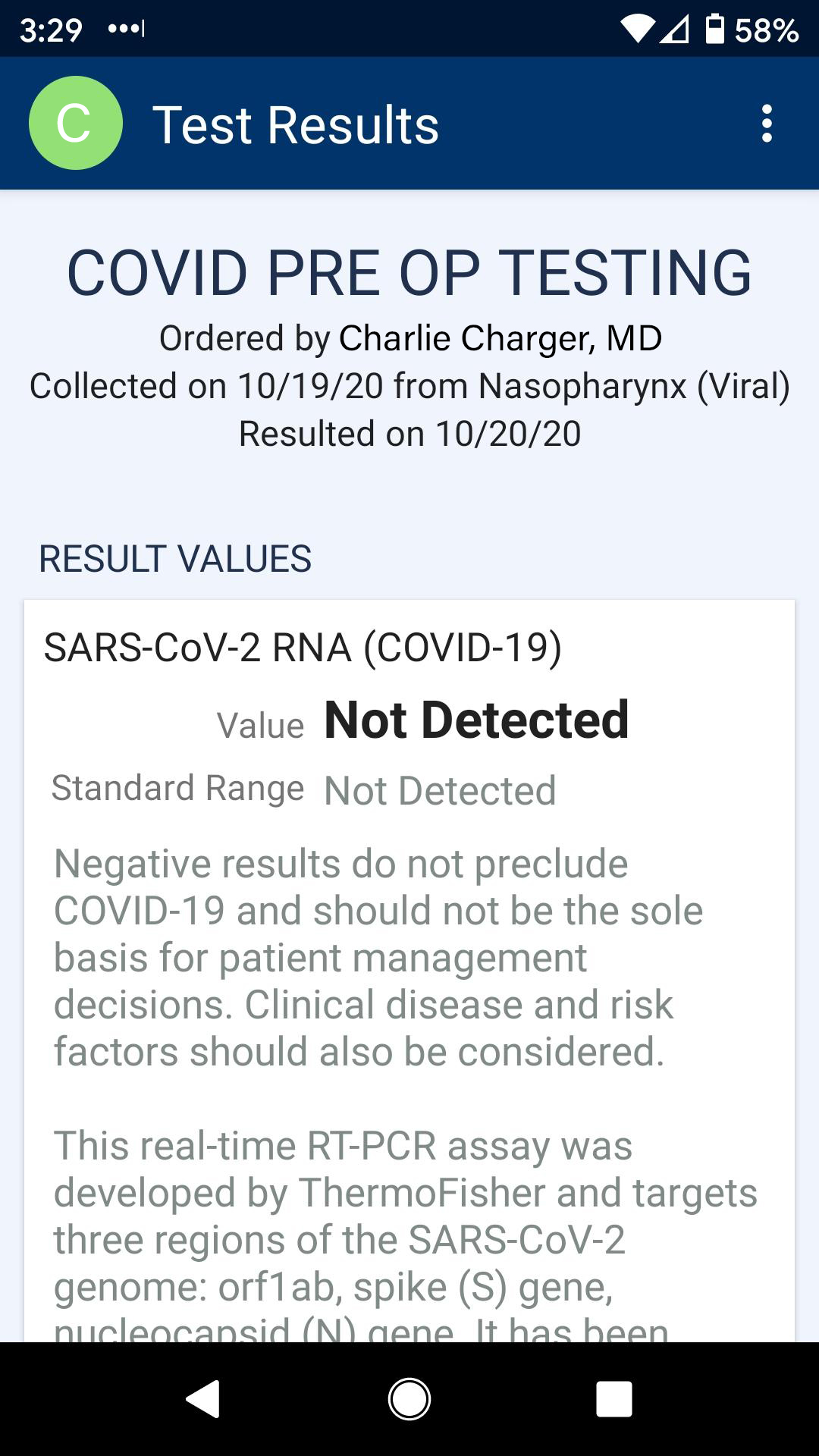Viewport: 819px width, 1456px height.
Task: Open the three-dot overflow menu
Action: [767, 124]
